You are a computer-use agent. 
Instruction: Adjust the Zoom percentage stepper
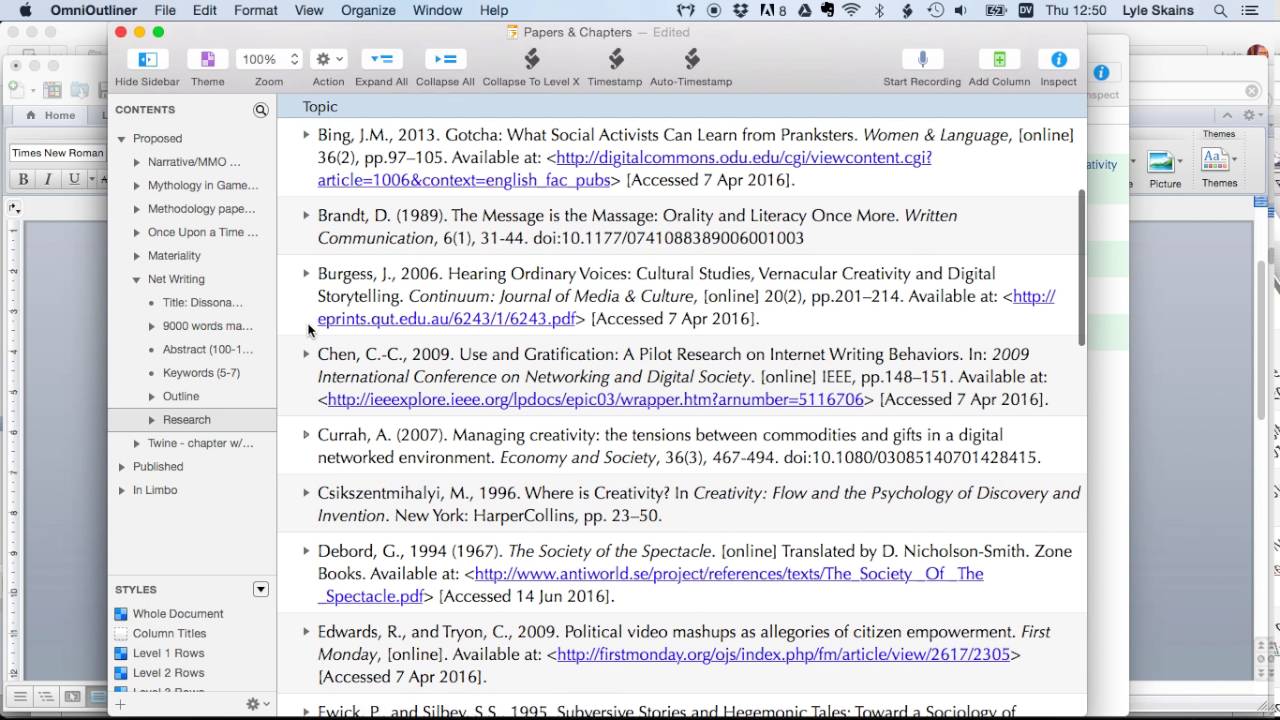(294, 59)
